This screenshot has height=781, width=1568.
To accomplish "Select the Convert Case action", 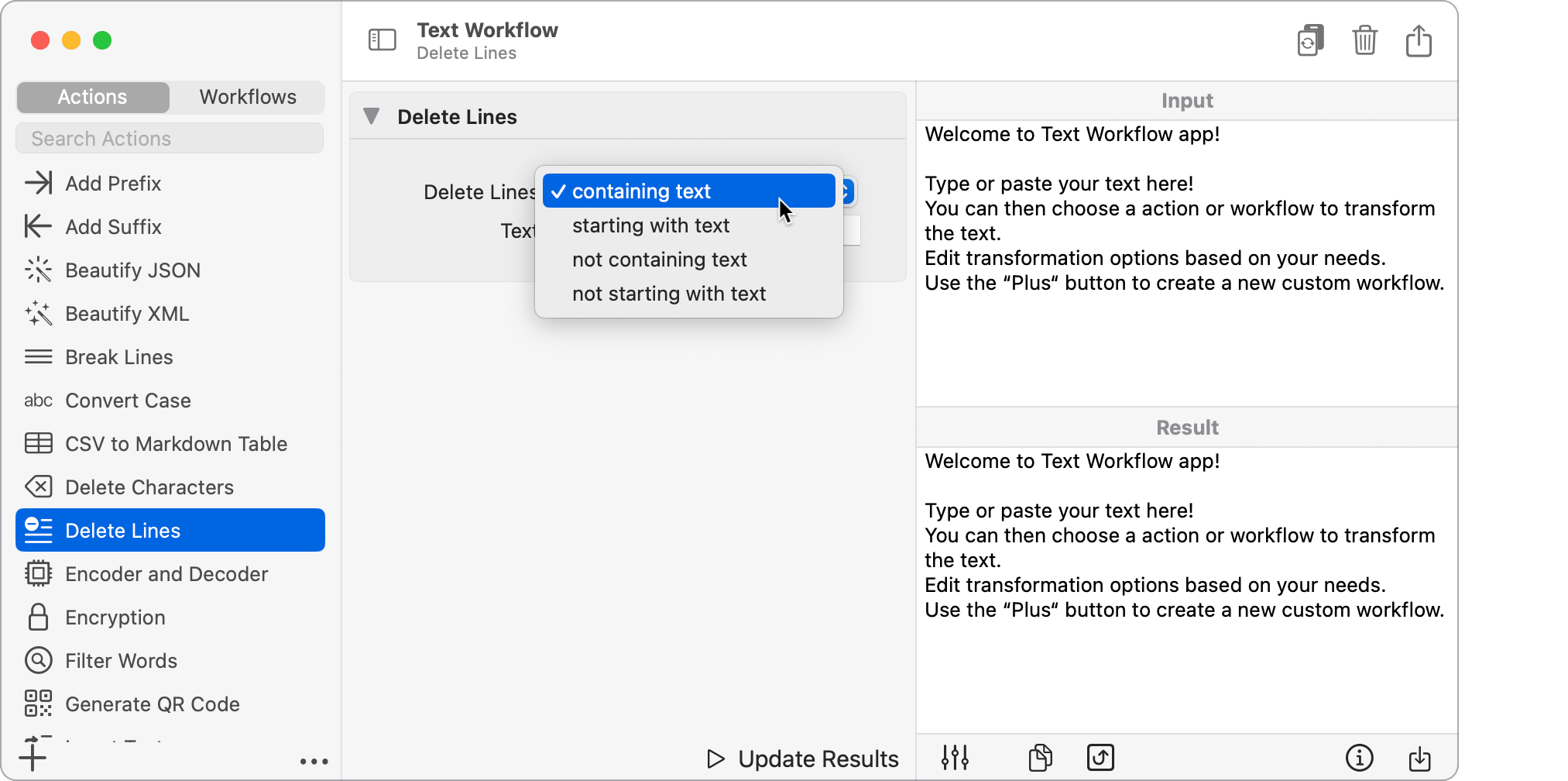I will click(170, 400).
